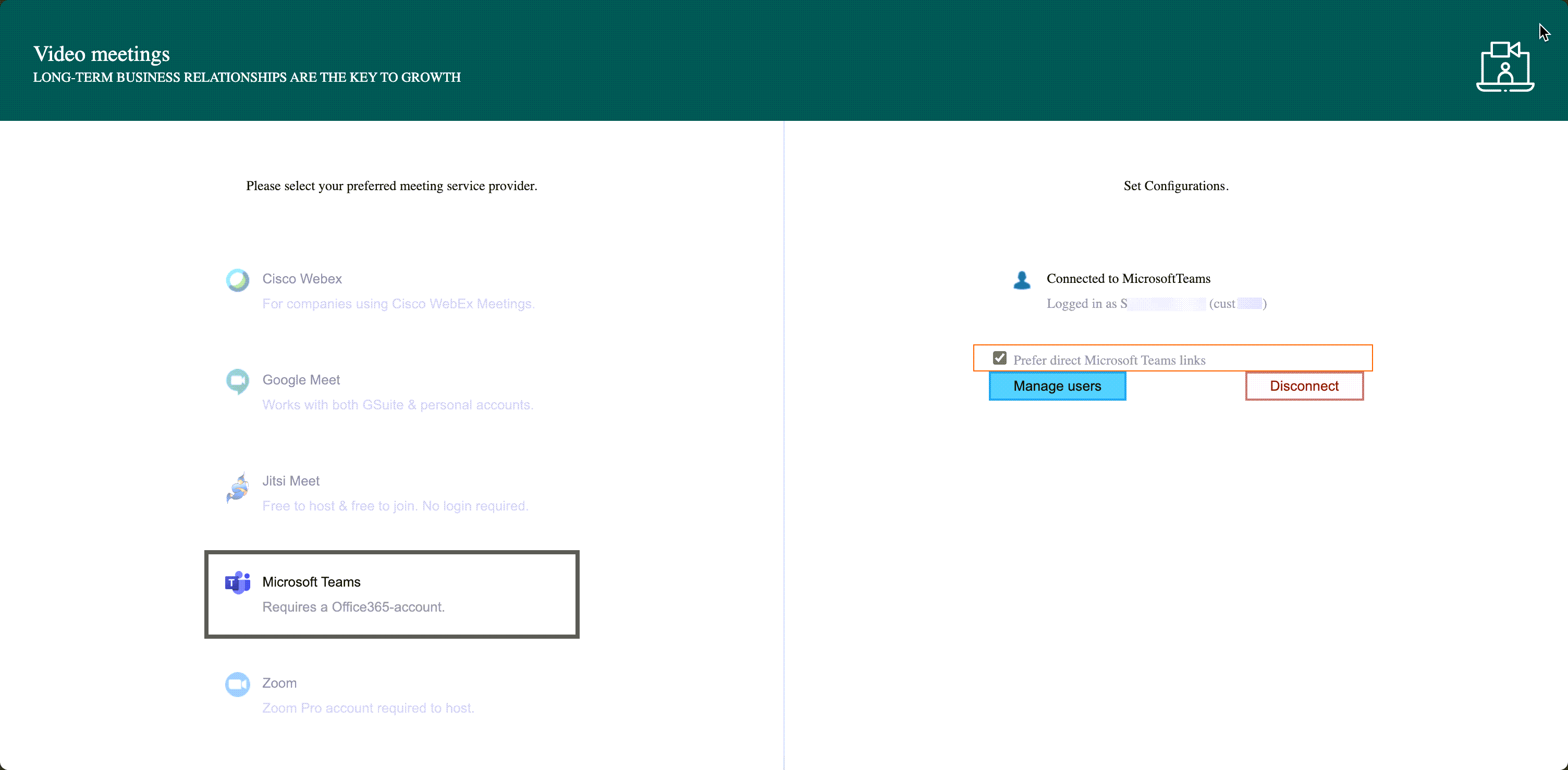This screenshot has width=1568, height=770.
Task: Click the Google Meet logo
Action: [237, 381]
